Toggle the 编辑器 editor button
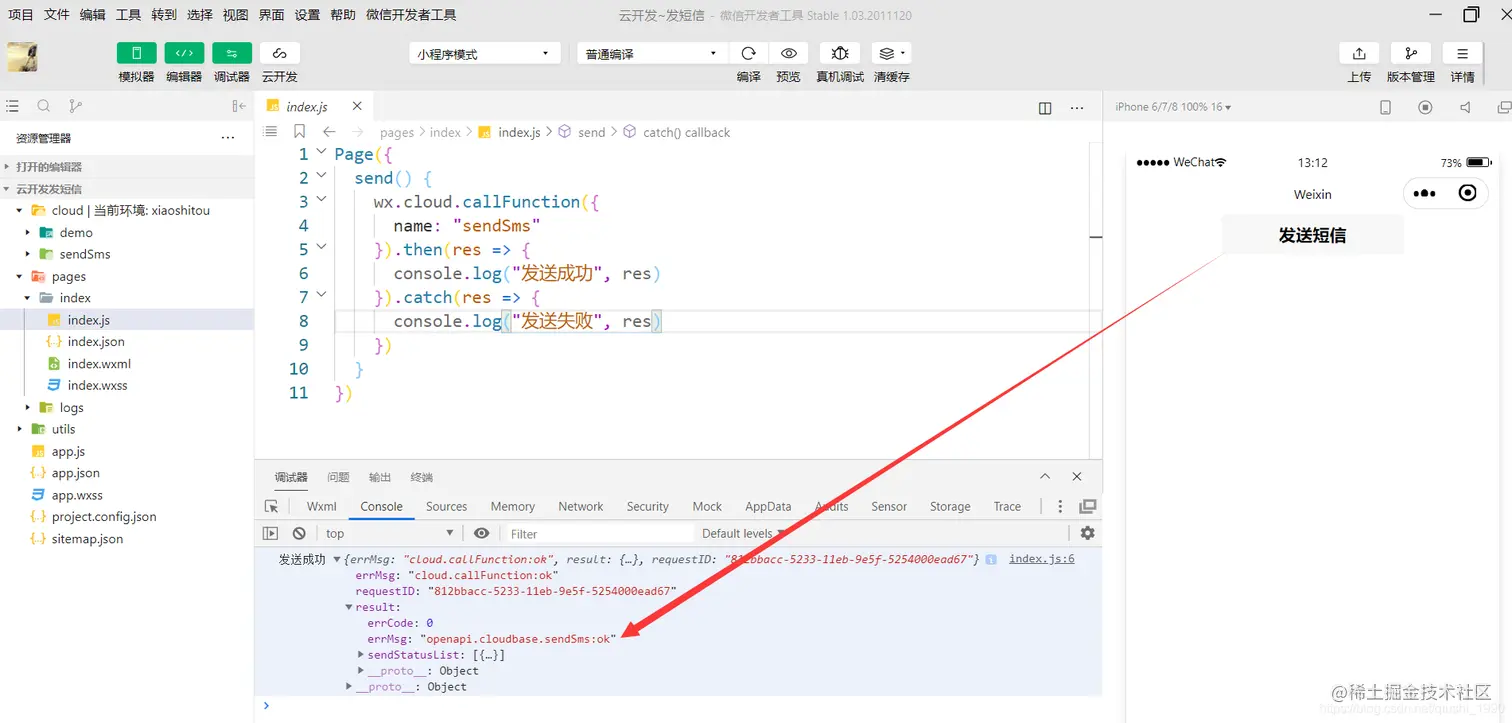Screen dimensions: 1512x723 click(184, 54)
